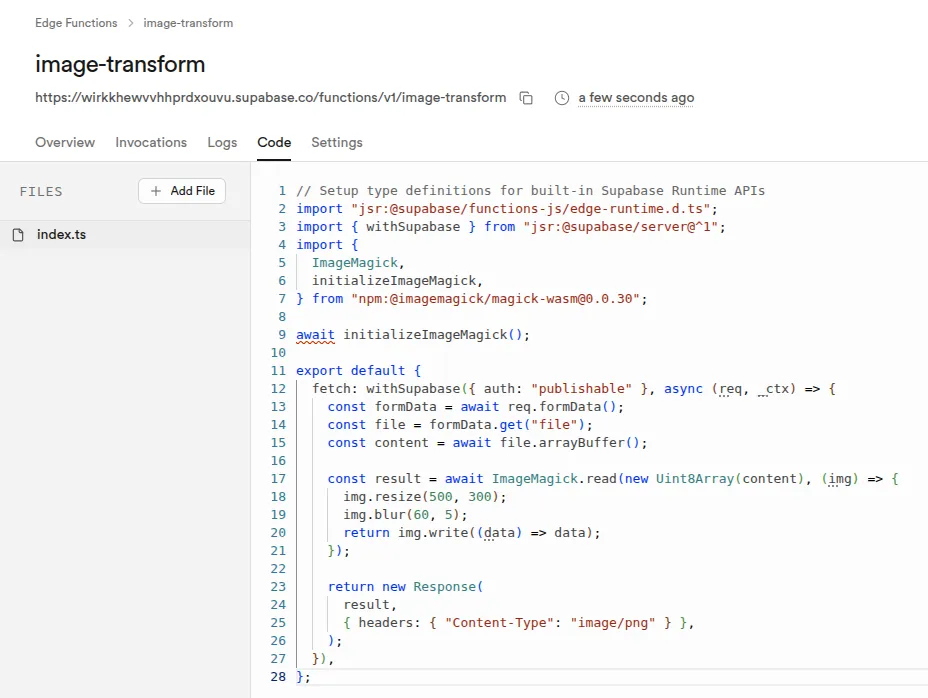Click 'return new Response(' on line 23
The image size is (928, 698).
point(405,587)
